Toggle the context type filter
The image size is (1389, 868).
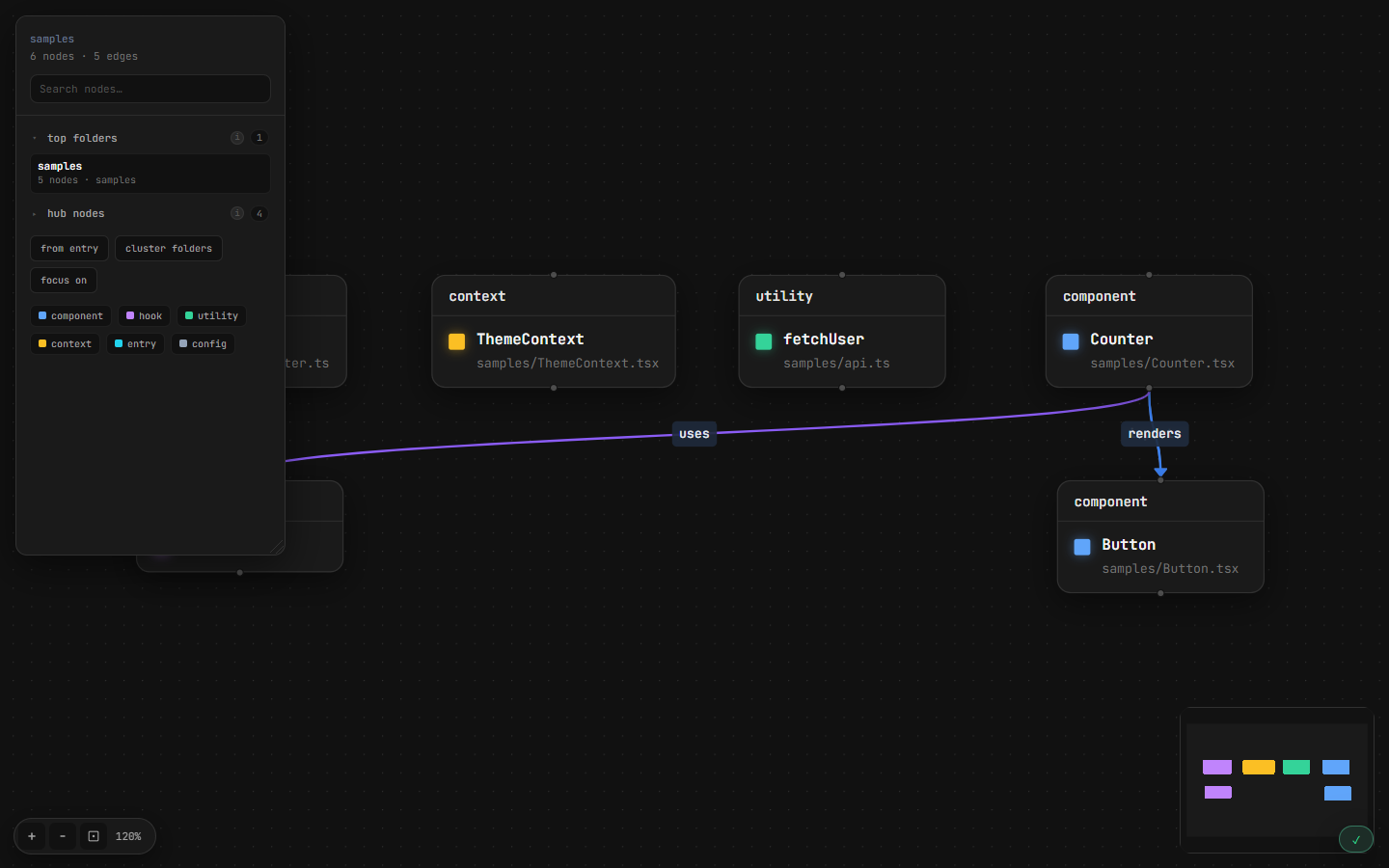65,344
